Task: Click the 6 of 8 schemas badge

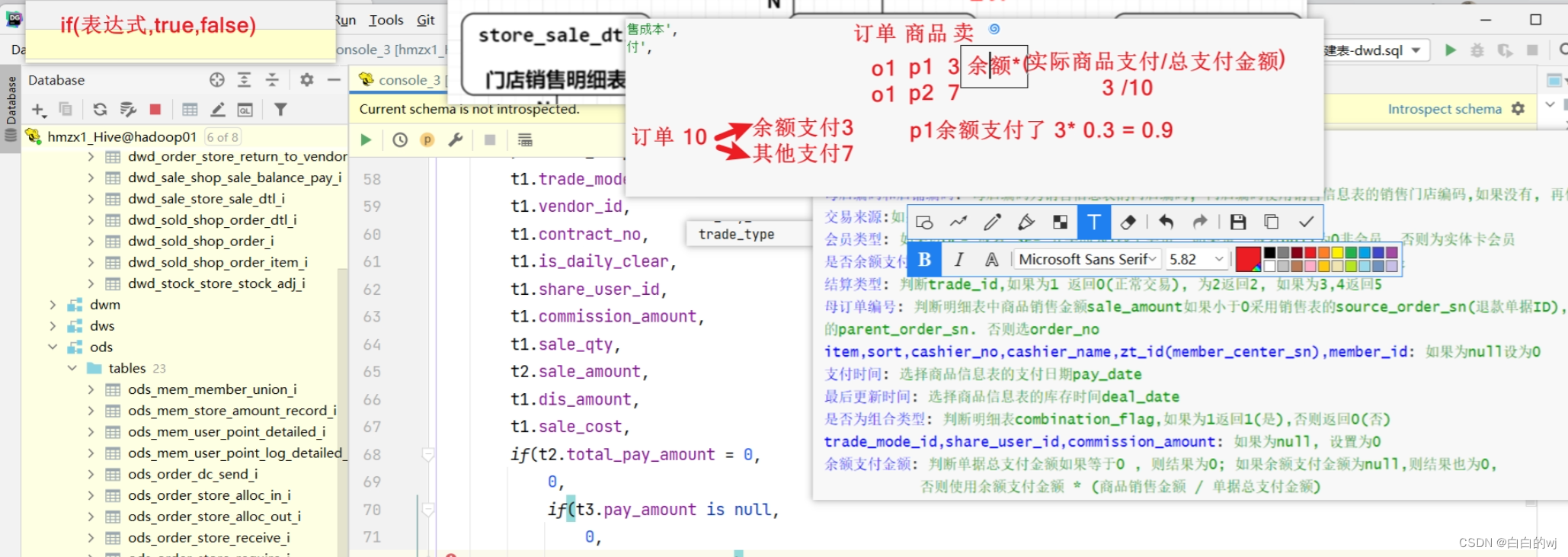Action: tap(222, 137)
